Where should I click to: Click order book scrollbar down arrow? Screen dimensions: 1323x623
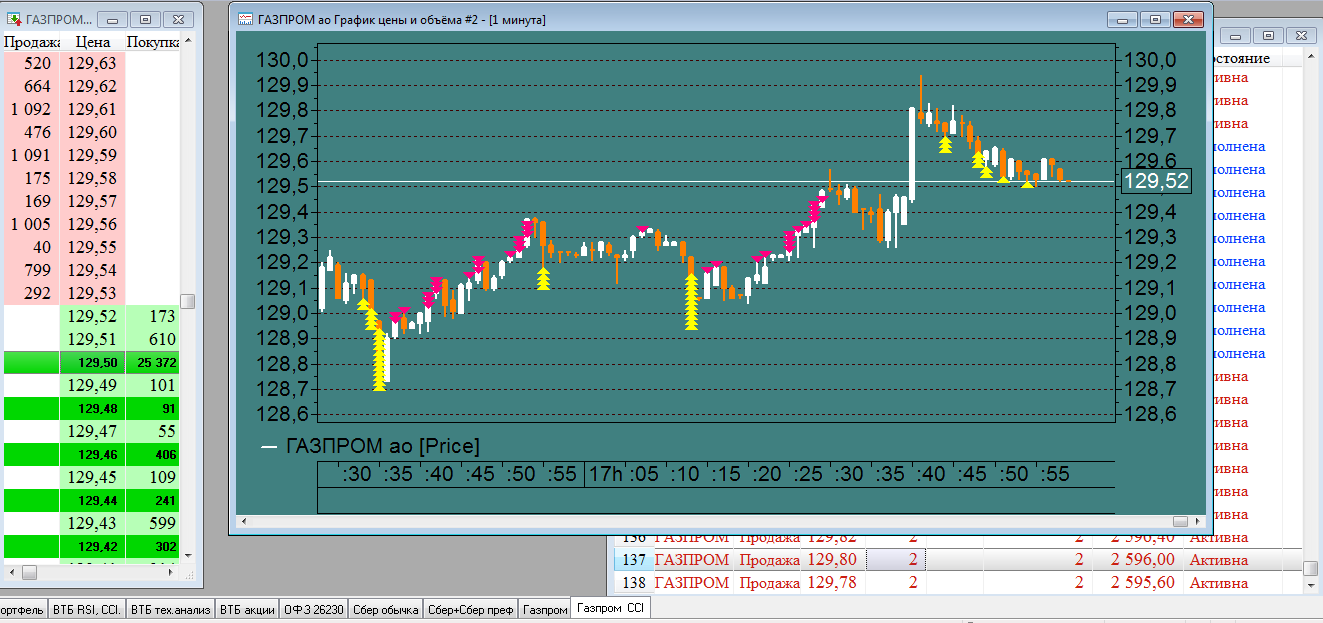pos(187,555)
